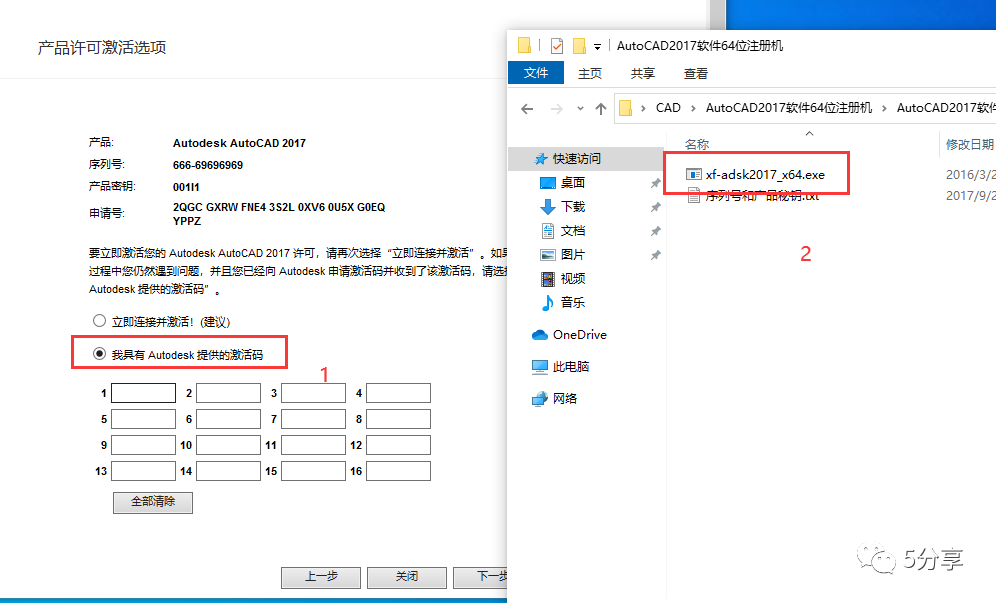Sort by 修改日期 (Date modified) column header

pyautogui.click(x=969, y=145)
